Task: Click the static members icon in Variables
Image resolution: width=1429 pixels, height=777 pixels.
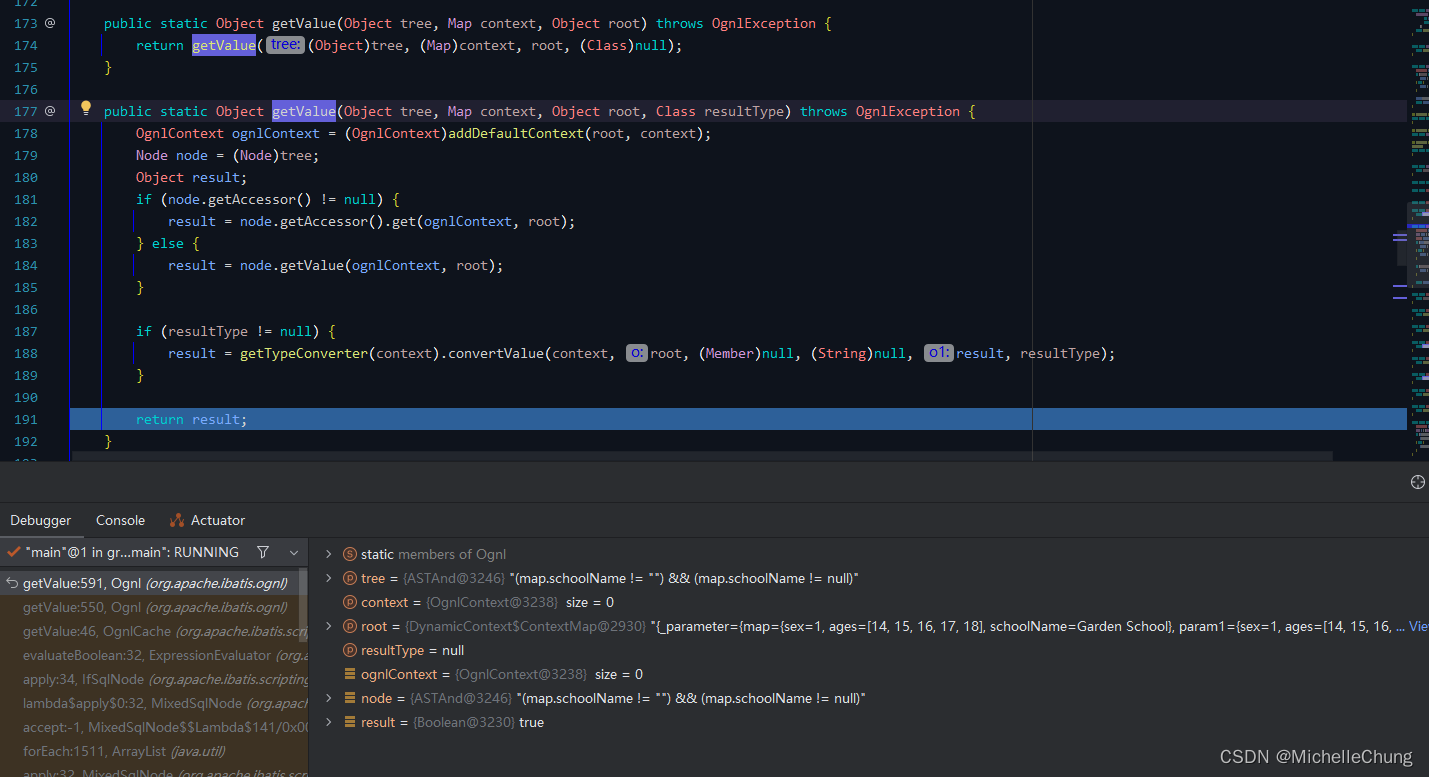Action: point(350,554)
